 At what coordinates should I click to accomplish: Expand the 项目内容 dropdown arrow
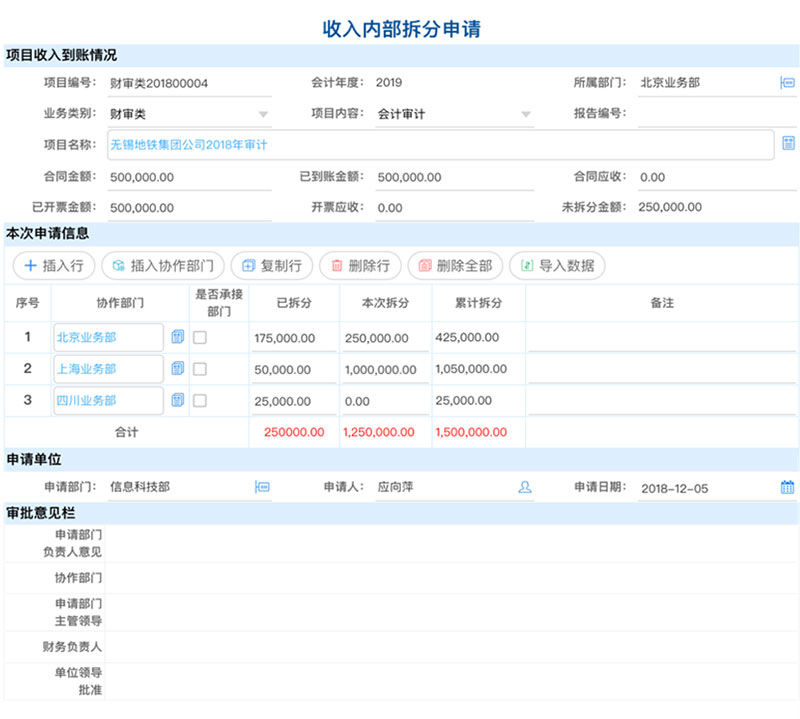[526, 114]
